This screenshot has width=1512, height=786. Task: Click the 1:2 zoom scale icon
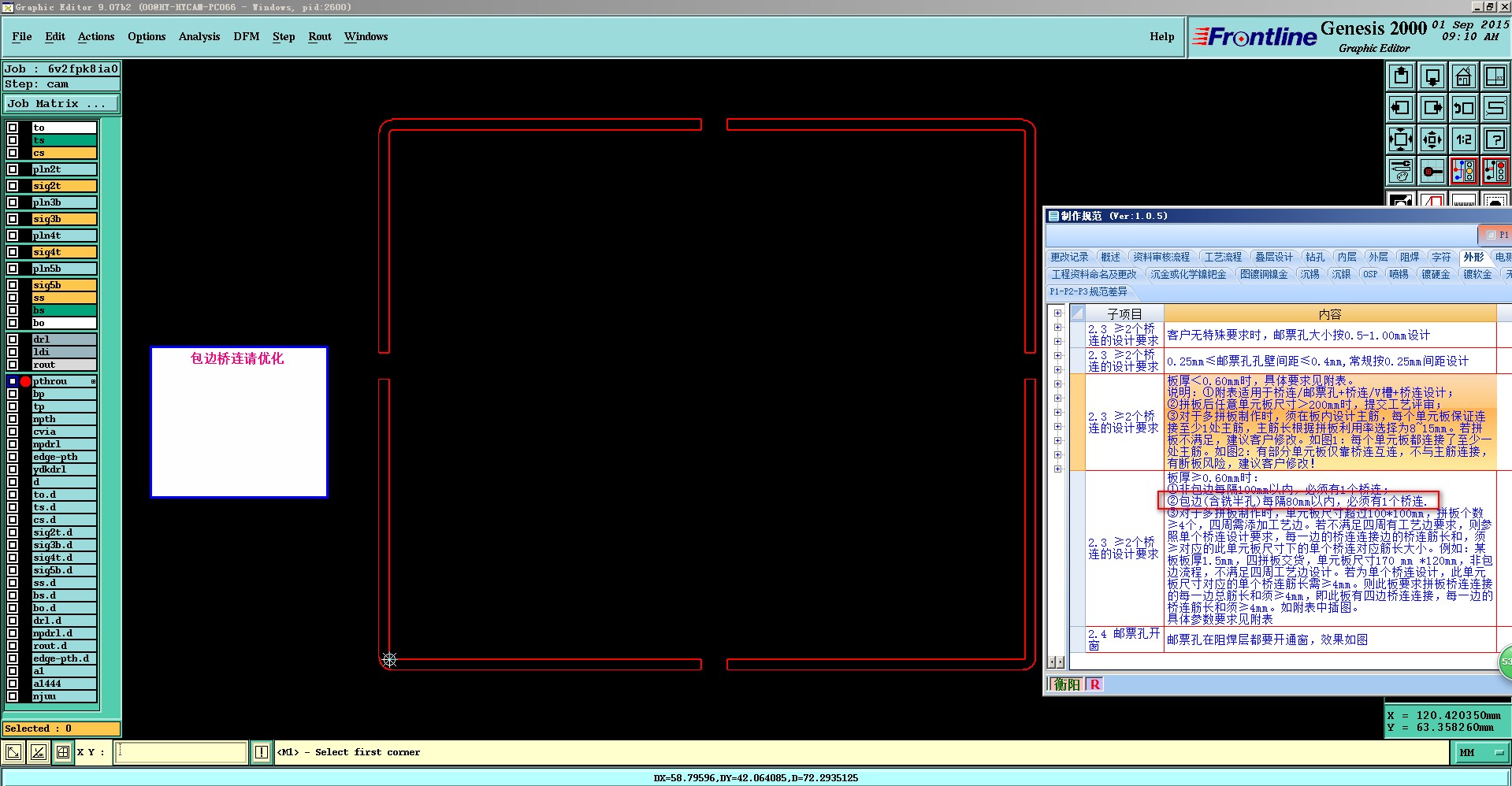coord(1464,139)
